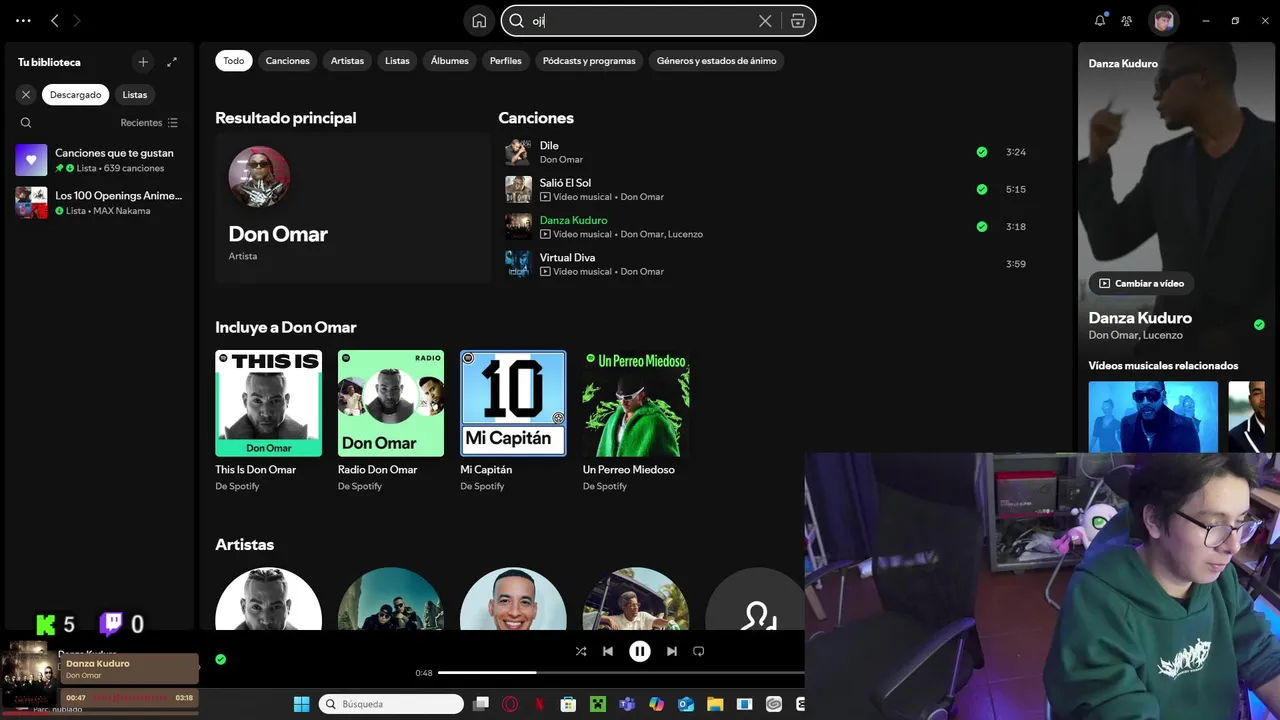The width and height of the screenshot is (1280, 720).
Task: Toggle repeat mode
Action: click(699, 651)
